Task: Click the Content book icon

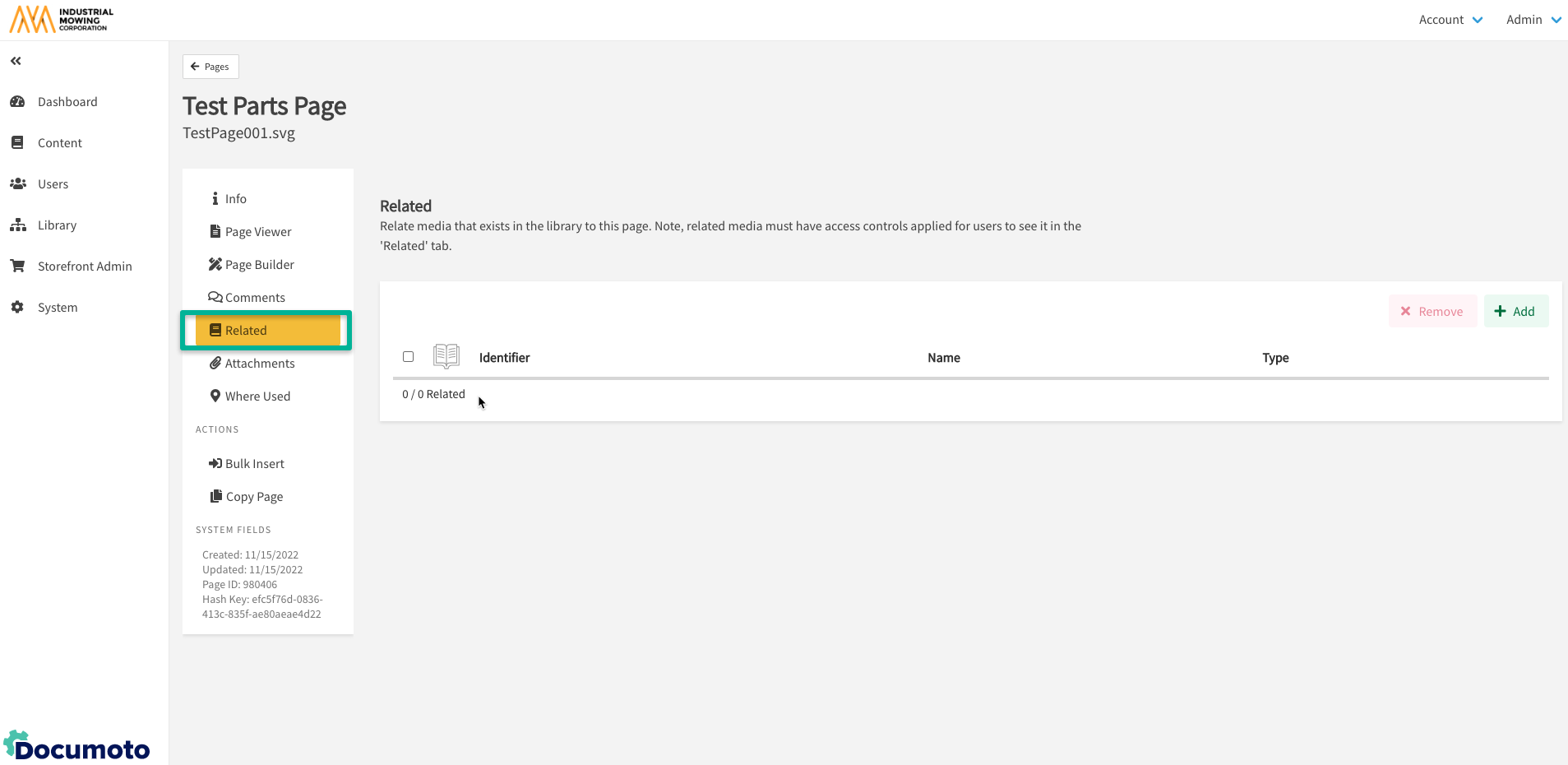Action: [x=17, y=143]
